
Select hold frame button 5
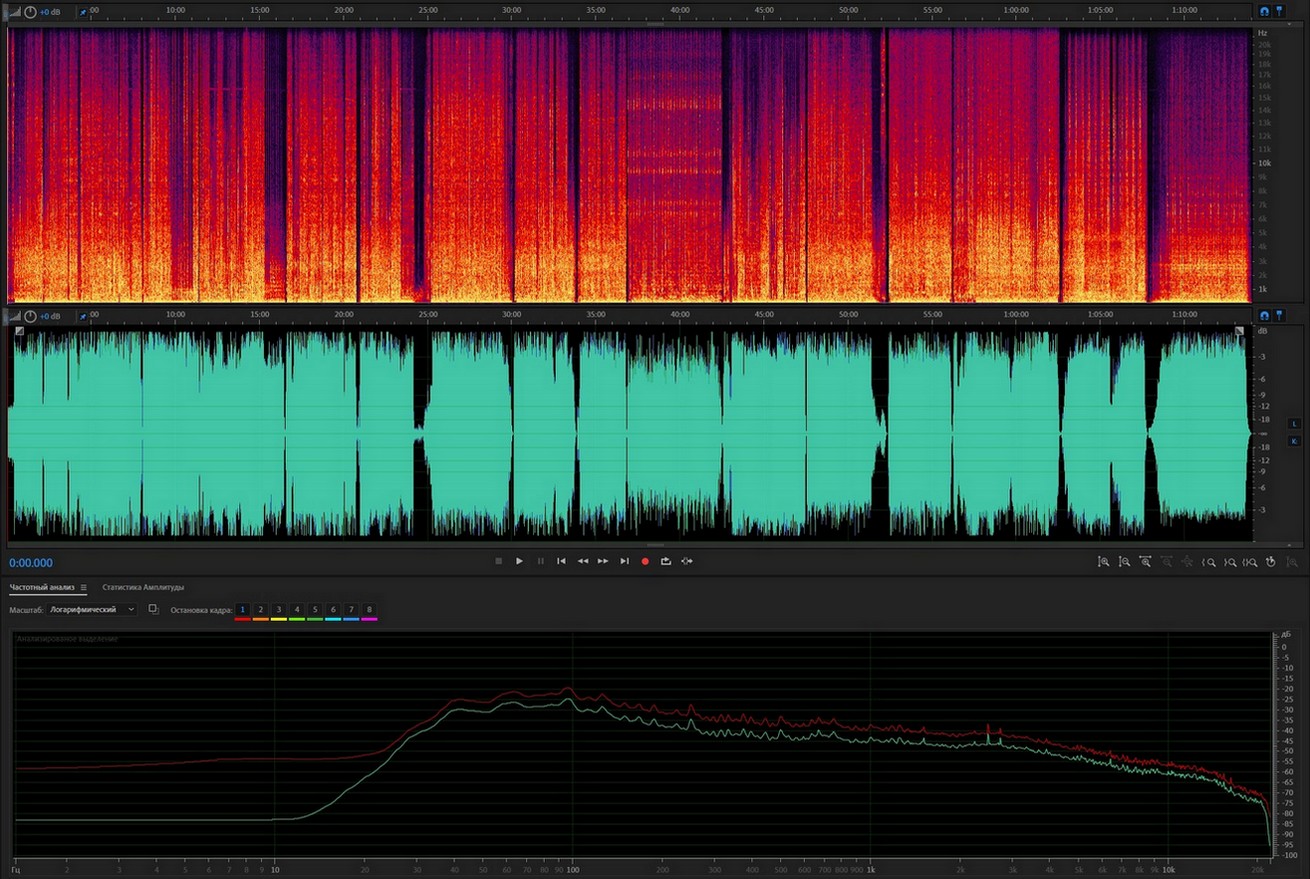(x=315, y=609)
